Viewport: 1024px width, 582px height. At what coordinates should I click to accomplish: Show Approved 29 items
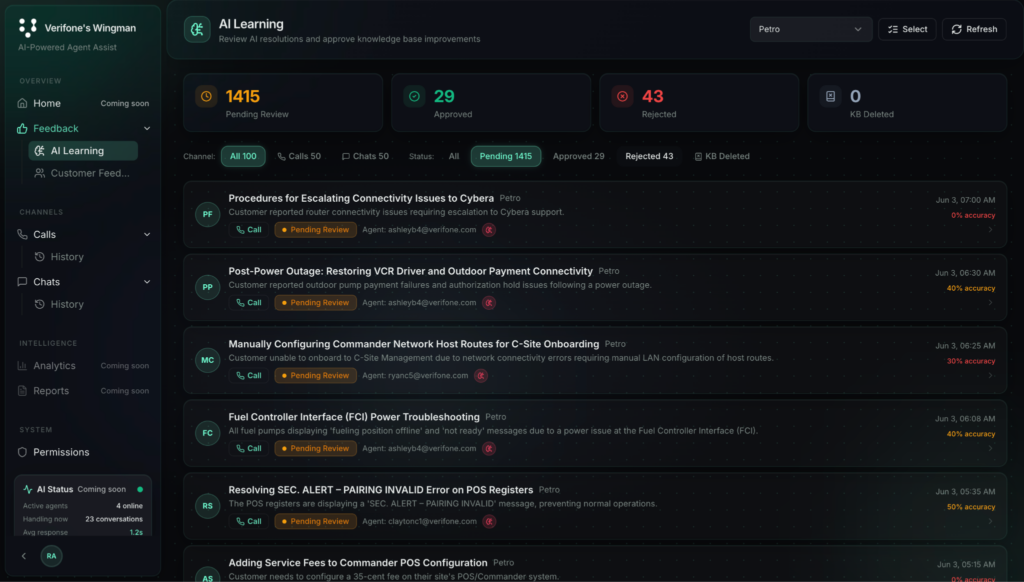click(579, 156)
